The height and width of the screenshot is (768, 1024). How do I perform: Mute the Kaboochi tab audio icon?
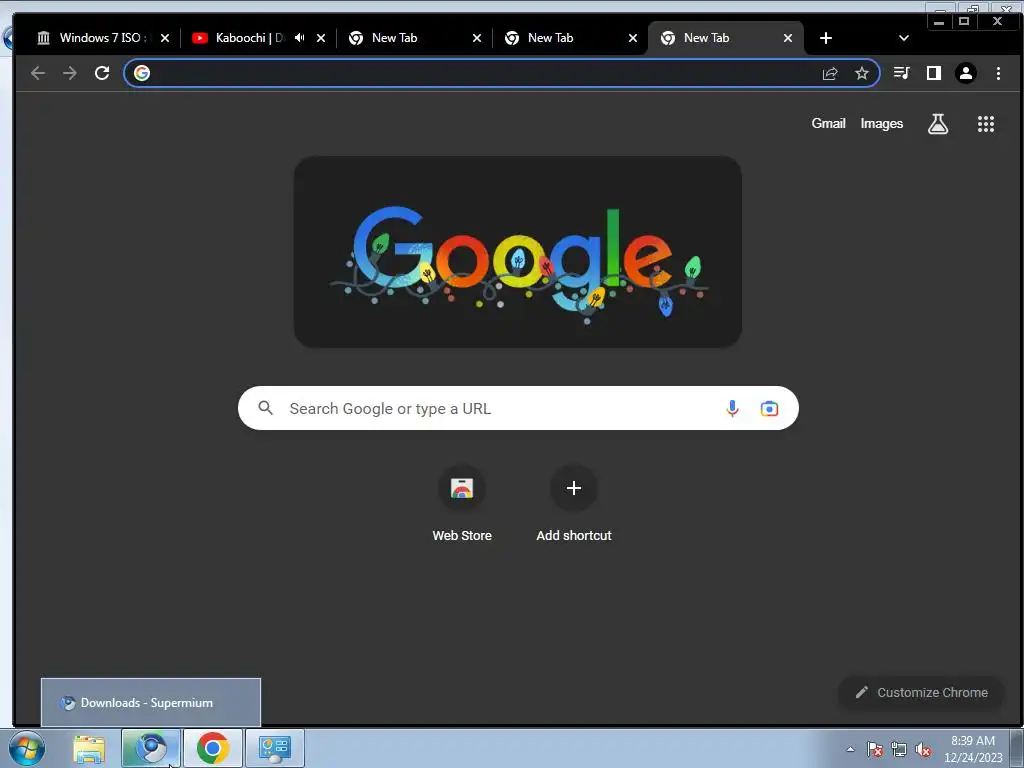pos(300,38)
